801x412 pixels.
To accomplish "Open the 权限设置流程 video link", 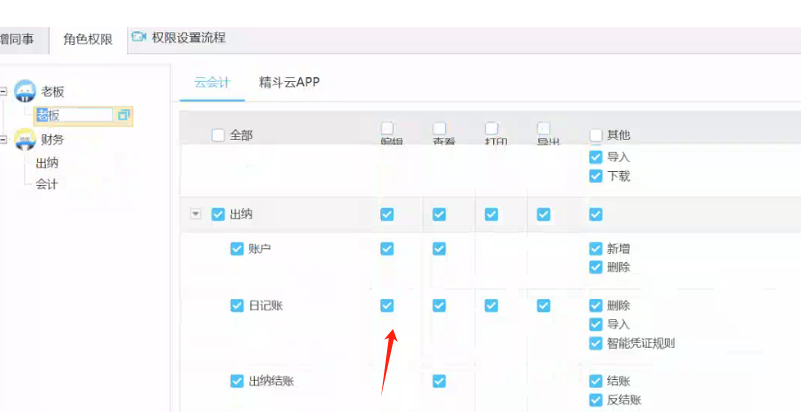I will pyautogui.click(x=188, y=38).
